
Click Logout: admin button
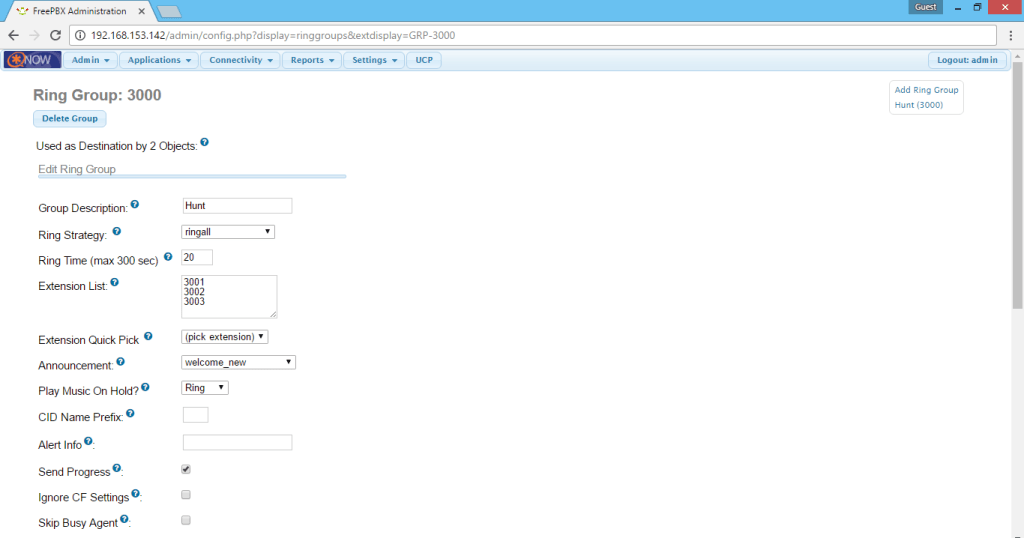(967, 60)
